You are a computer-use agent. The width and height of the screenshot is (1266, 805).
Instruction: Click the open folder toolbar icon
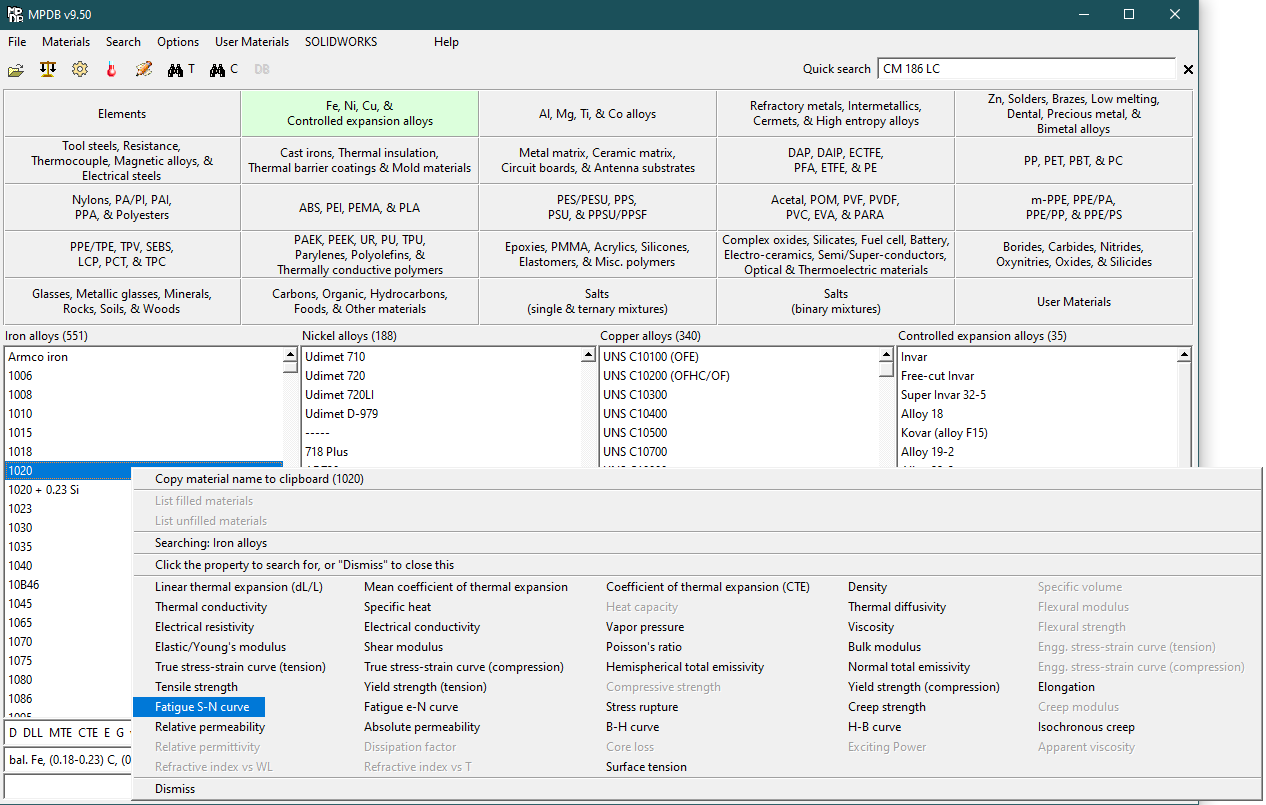[x=16, y=70]
